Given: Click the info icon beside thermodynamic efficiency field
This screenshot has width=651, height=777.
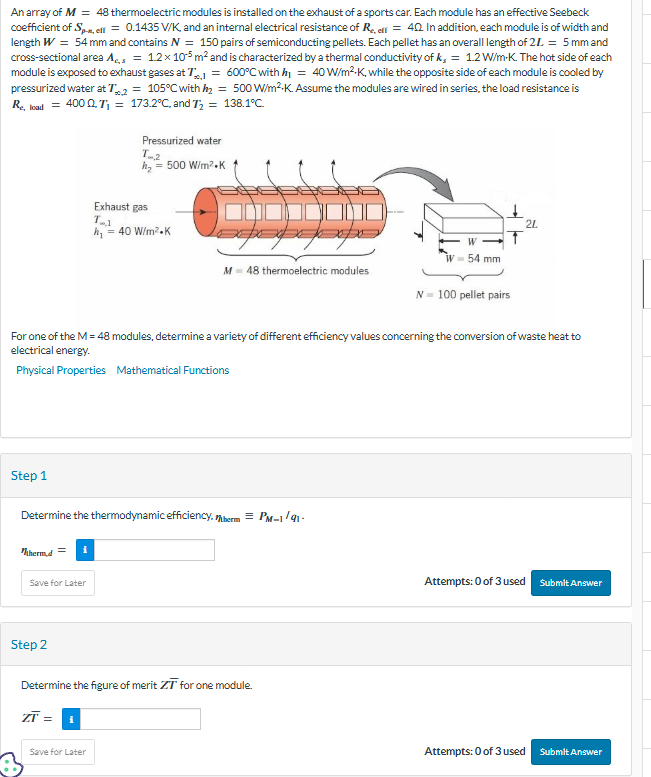Looking at the screenshot, I should 85,550.
